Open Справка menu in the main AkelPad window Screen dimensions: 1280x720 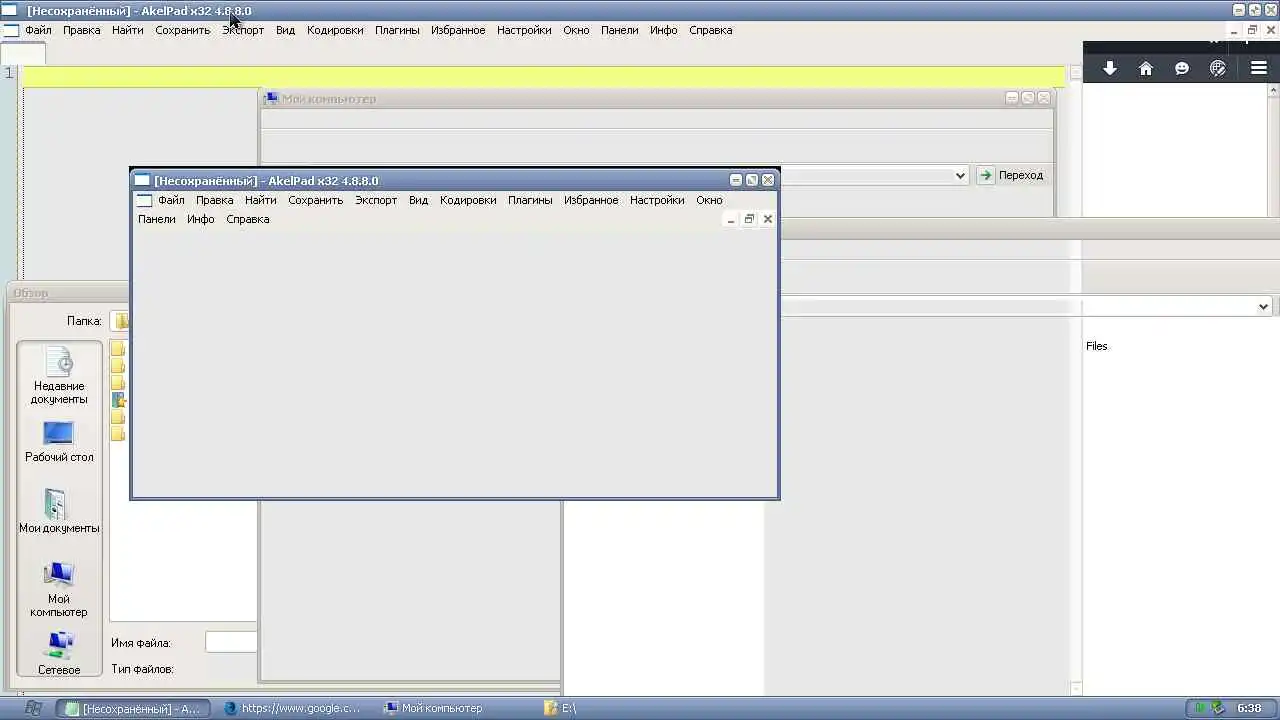coord(711,30)
